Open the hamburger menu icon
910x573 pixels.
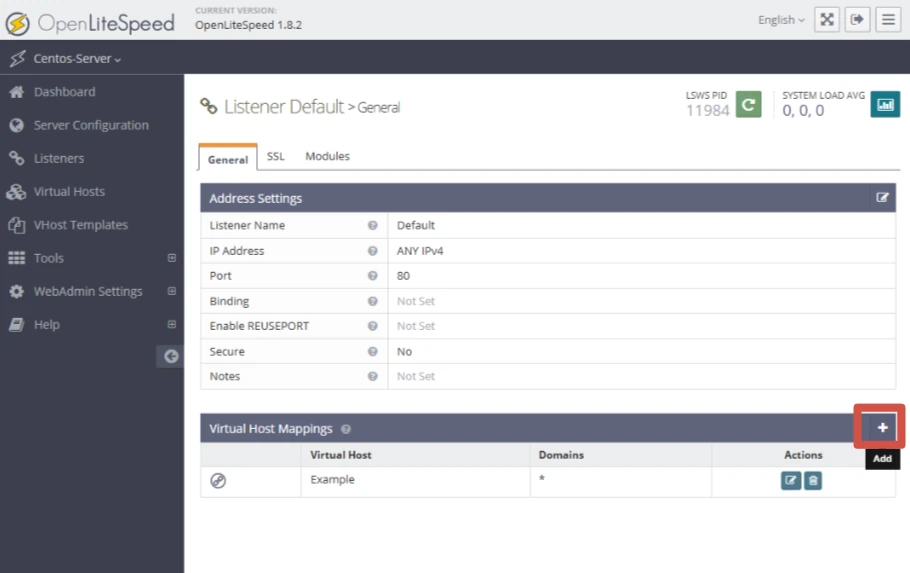pos(888,20)
